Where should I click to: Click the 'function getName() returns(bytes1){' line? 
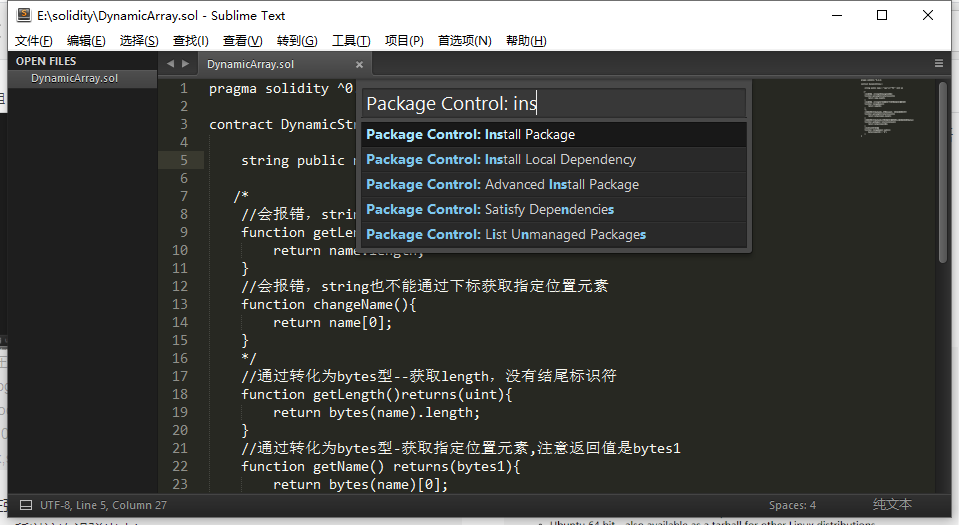tap(380, 467)
